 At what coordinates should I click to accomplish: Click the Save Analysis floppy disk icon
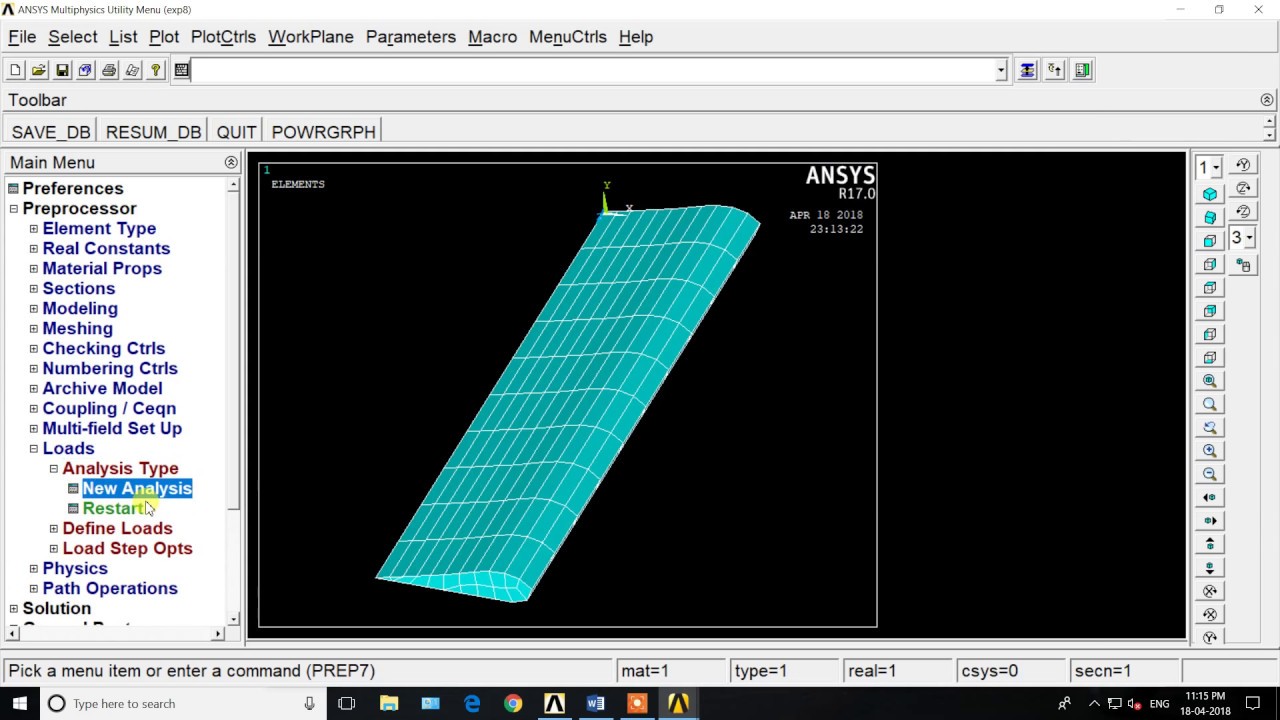coord(62,70)
